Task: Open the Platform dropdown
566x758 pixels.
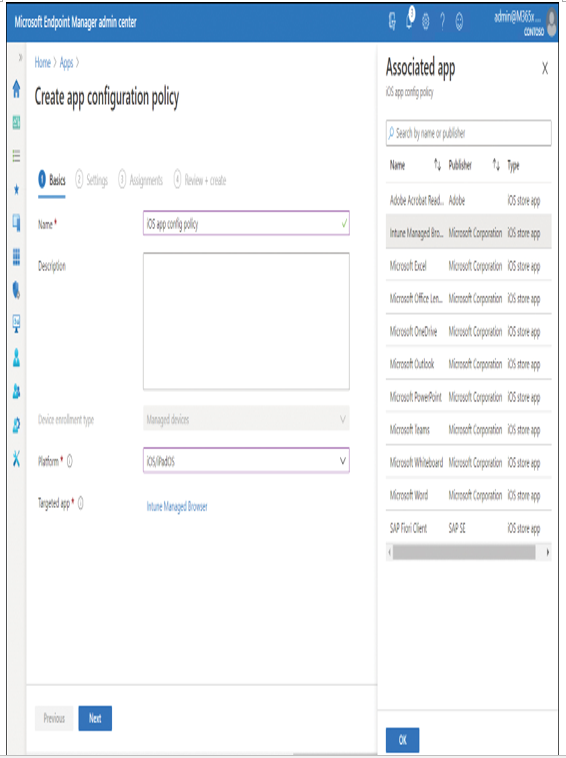Action: [246, 461]
